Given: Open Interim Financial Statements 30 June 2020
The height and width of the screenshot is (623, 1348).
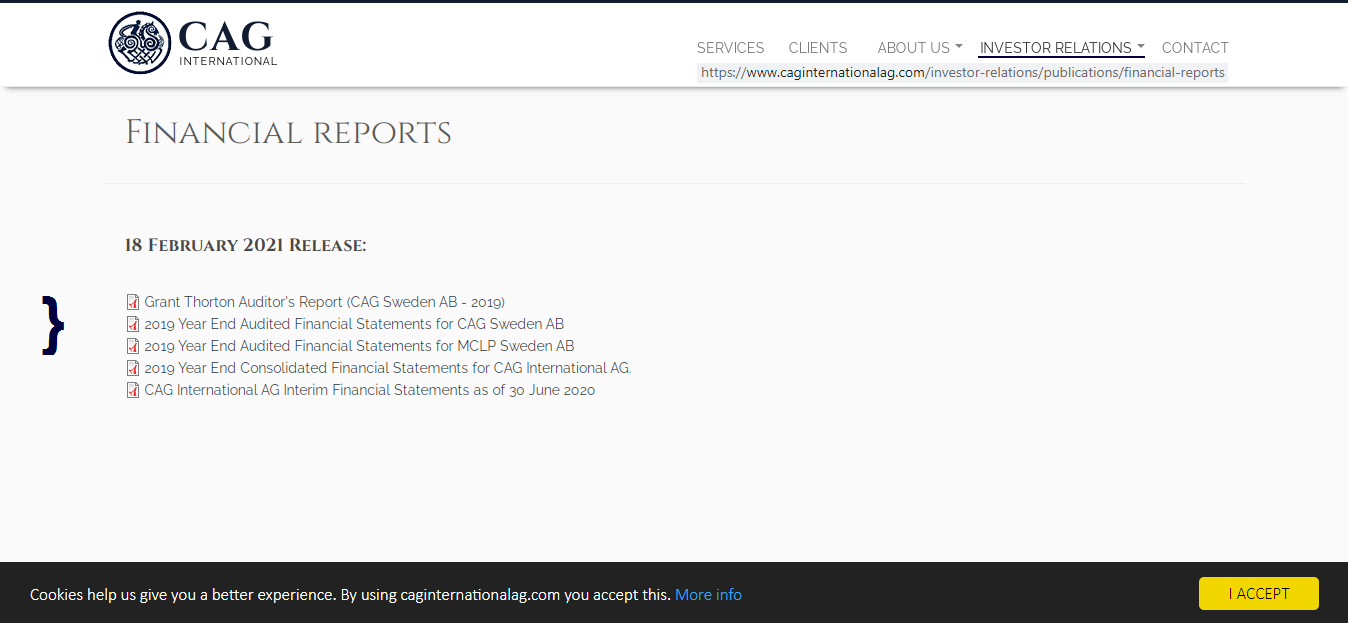Looking at the screenshot, I should [x=370, y=390].
